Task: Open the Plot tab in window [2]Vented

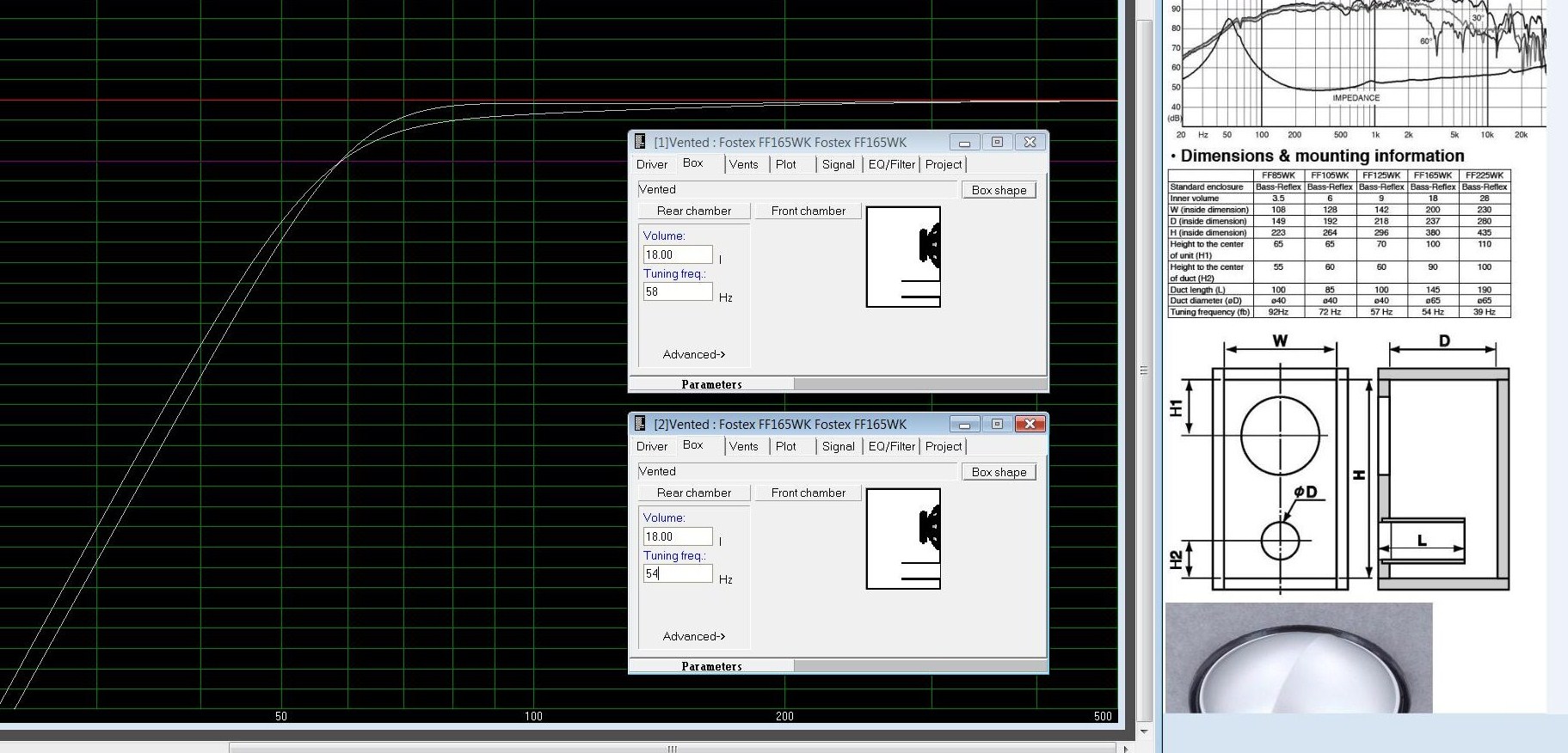Action: coord(786,446)
